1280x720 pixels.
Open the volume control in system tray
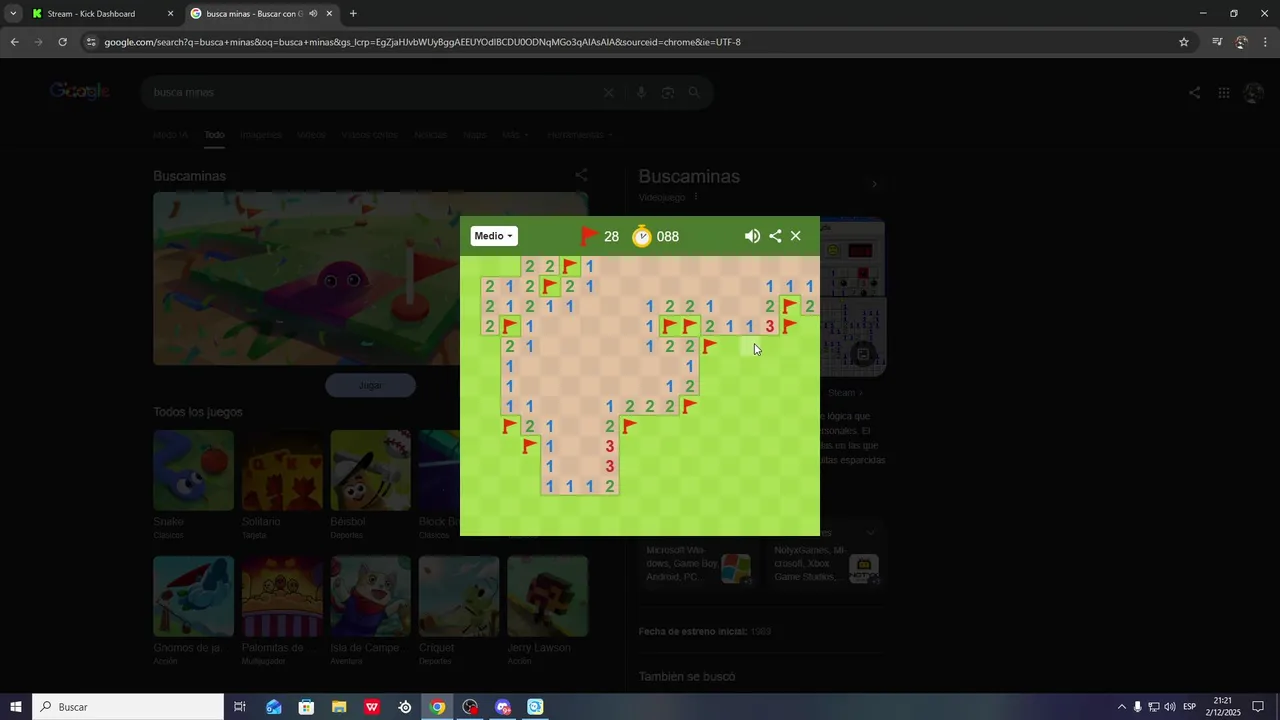[1170, 707]
